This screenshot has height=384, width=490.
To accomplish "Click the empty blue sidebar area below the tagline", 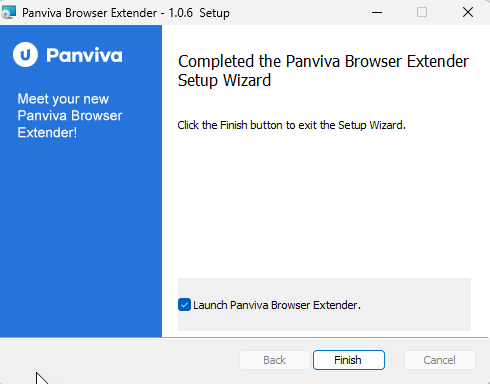I will [x=81, y=238].
